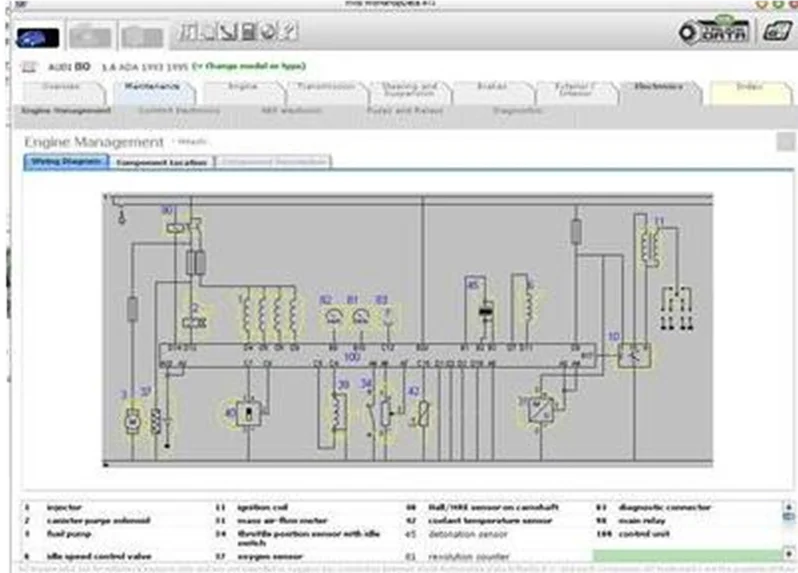Open the ABS submenu item
Viewport: 798px width, 573px height.
coord(291,110)
